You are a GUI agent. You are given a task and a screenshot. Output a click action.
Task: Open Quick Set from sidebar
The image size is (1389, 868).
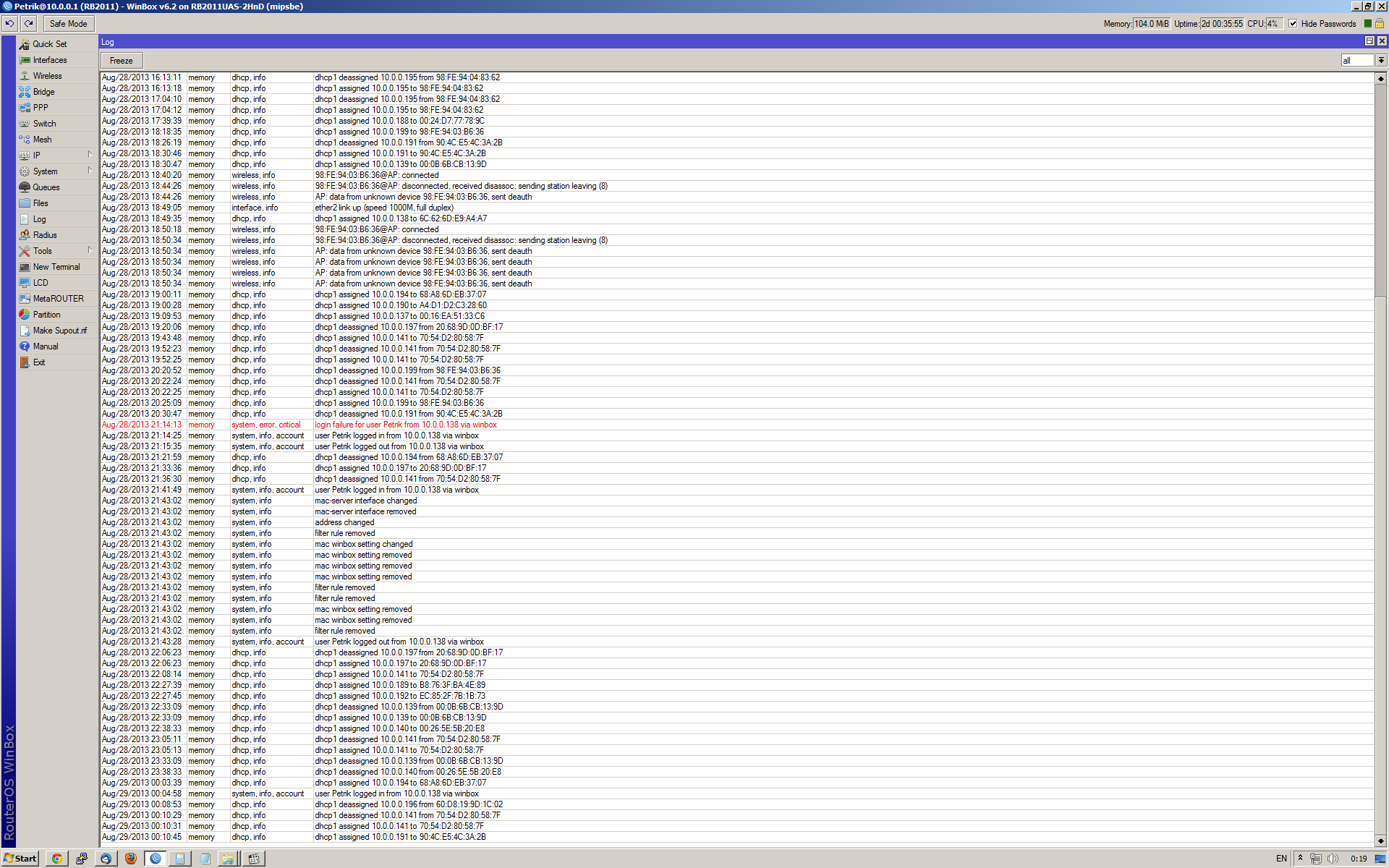(x=48, y=44)
